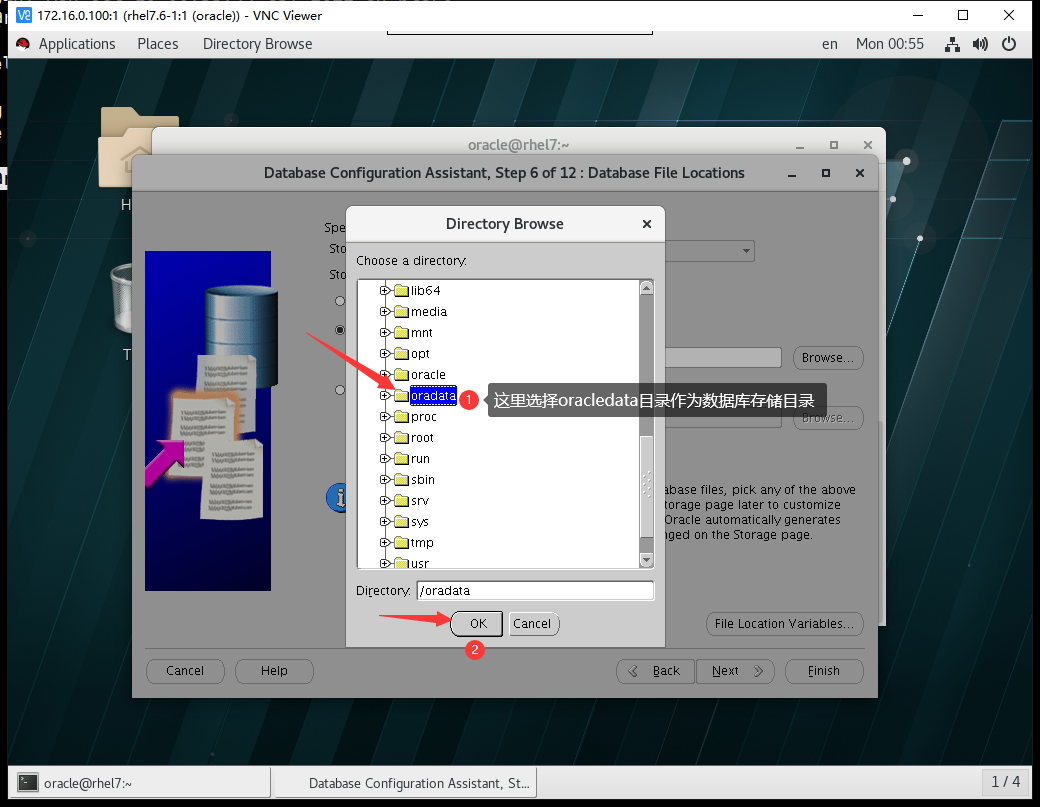Click the Directory path input field

click(x=535, y=591)
